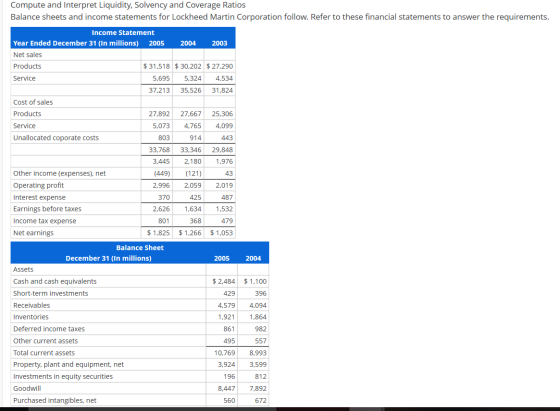This screenshot has height=411, width=560.
Task: Click total net sales 2003 value 31,824
Action: [x=222, y=90]
